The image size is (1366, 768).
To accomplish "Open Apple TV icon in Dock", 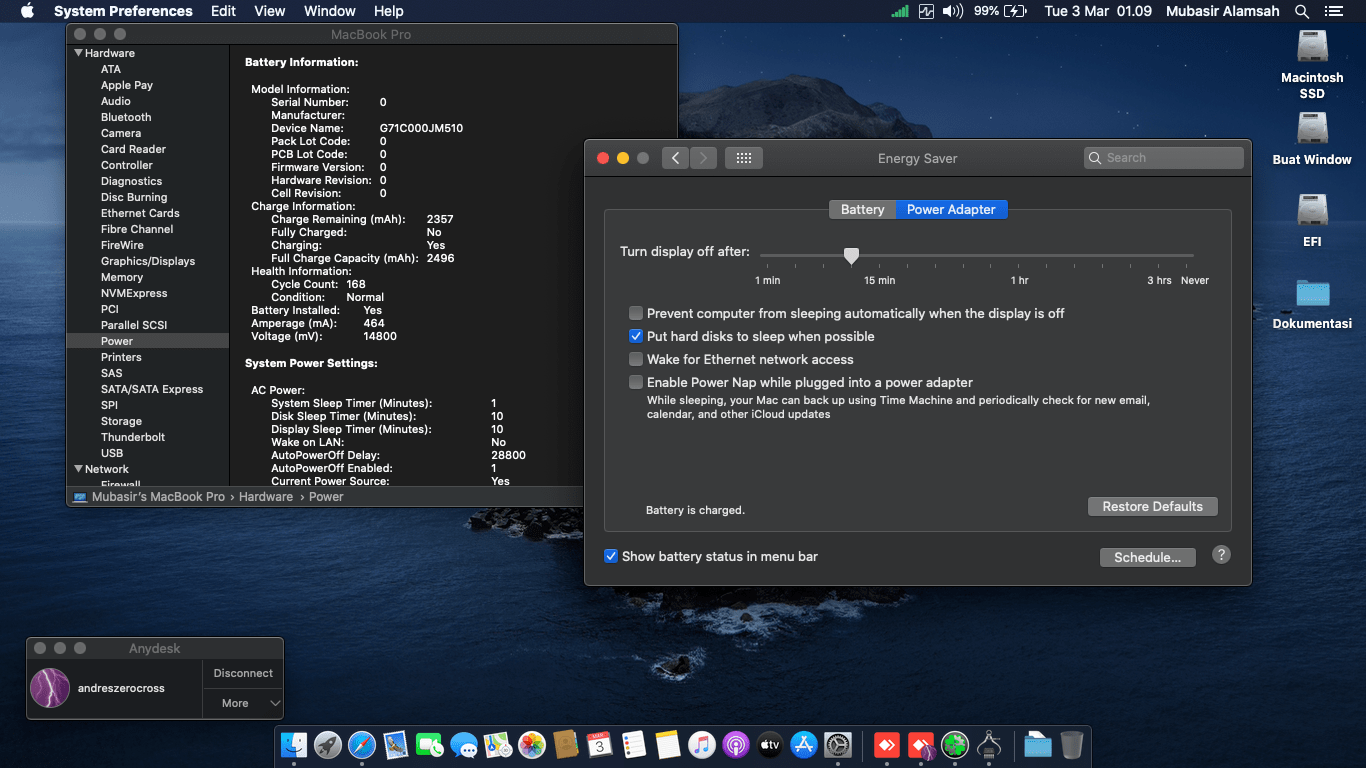I will pyautogui.click(x=770, y=745).
